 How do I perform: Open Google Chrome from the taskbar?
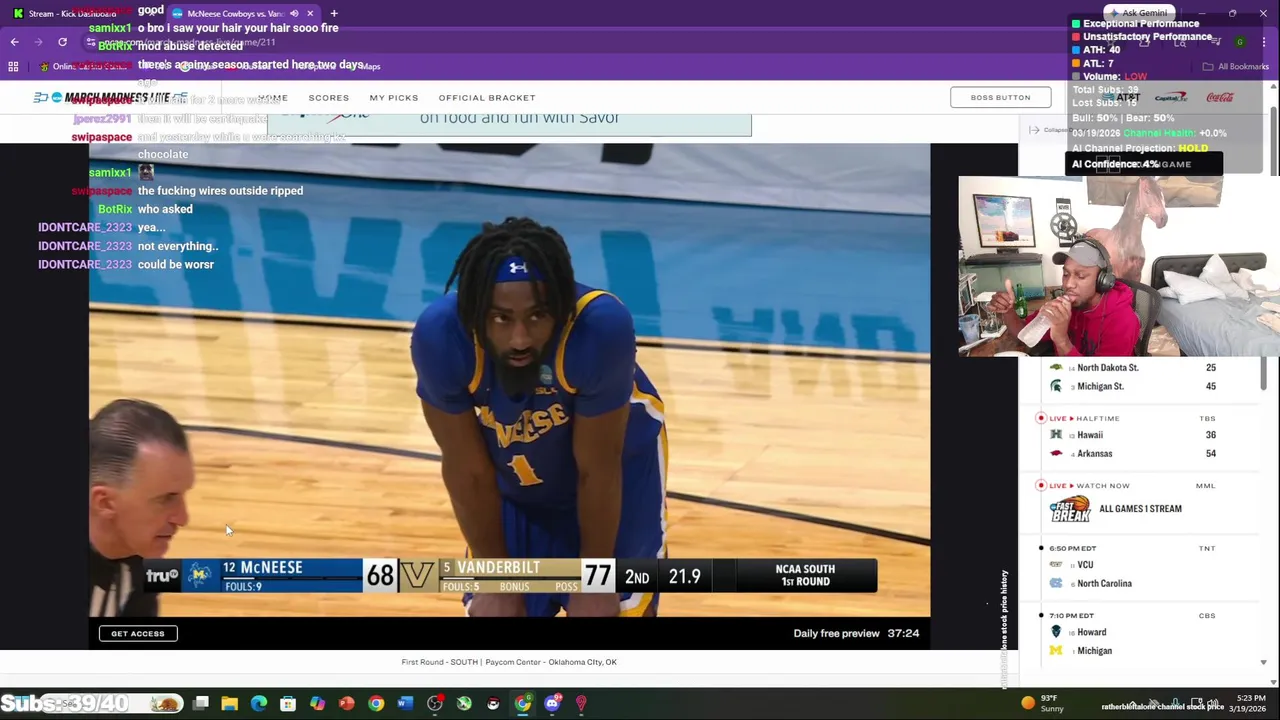coord(376,704)
